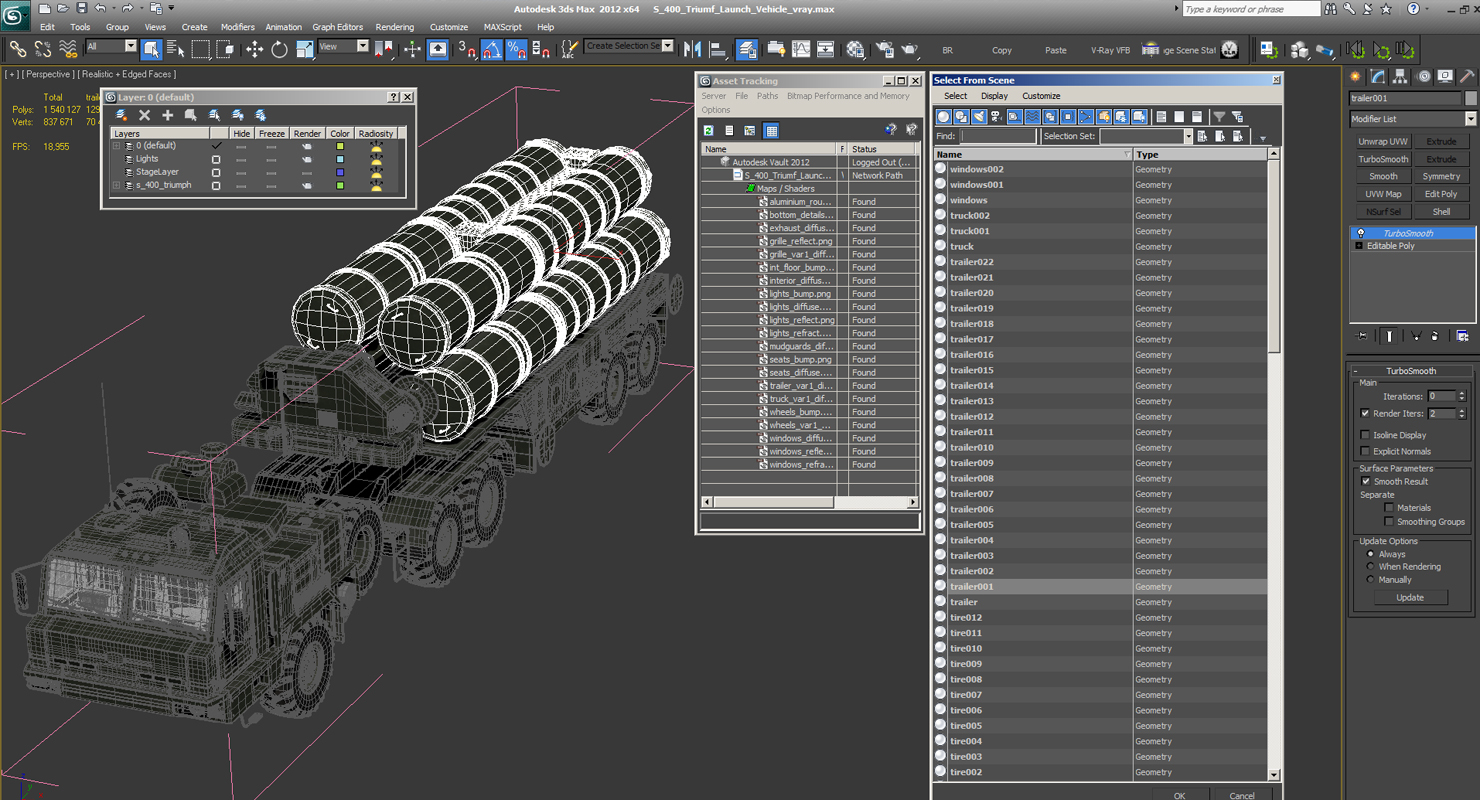Open the Rendering menu
Screen dimensions: 1480x800
(394, 27)
